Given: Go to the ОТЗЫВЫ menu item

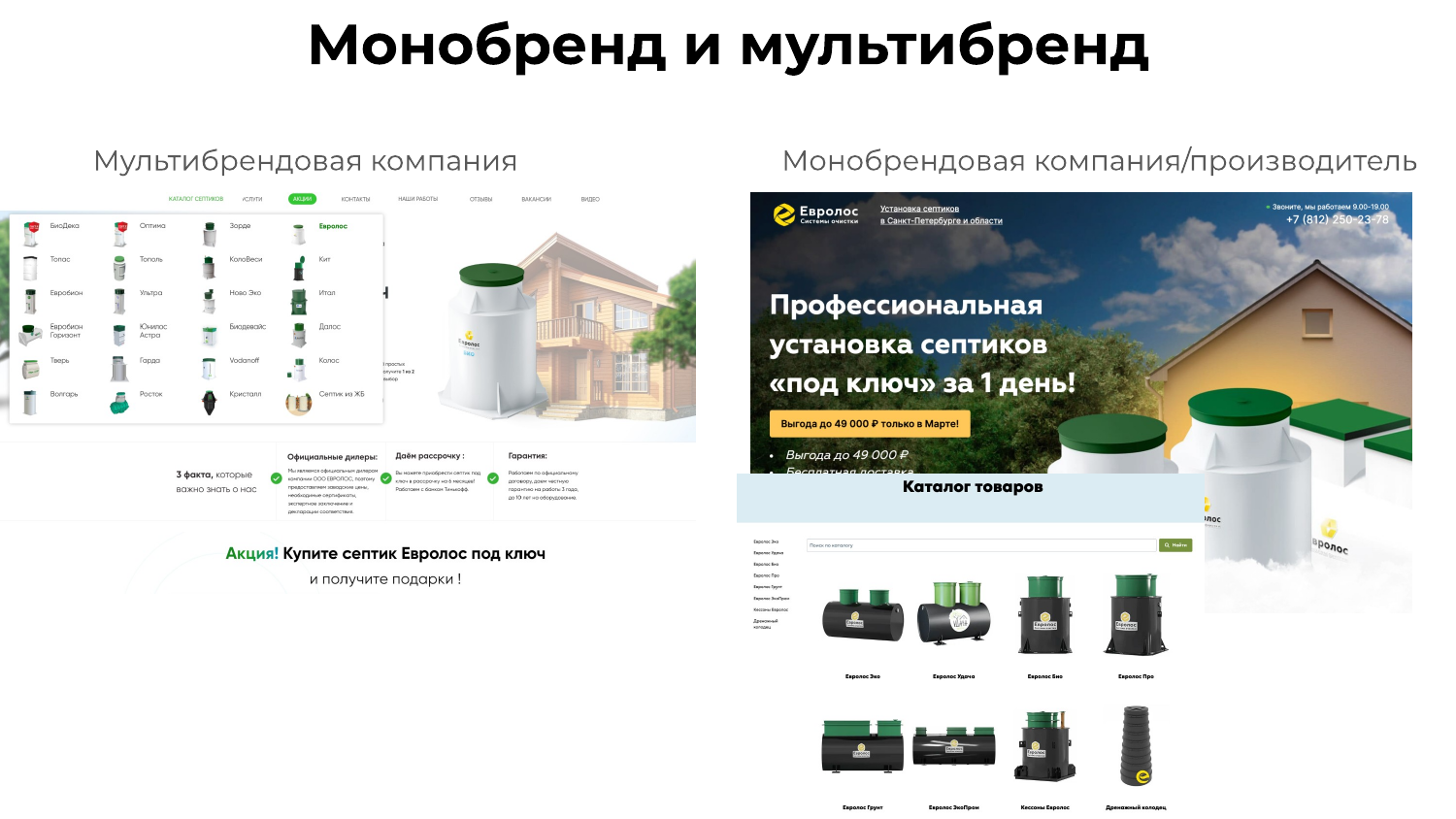Looking at the screenshot, I should point(481,199).
